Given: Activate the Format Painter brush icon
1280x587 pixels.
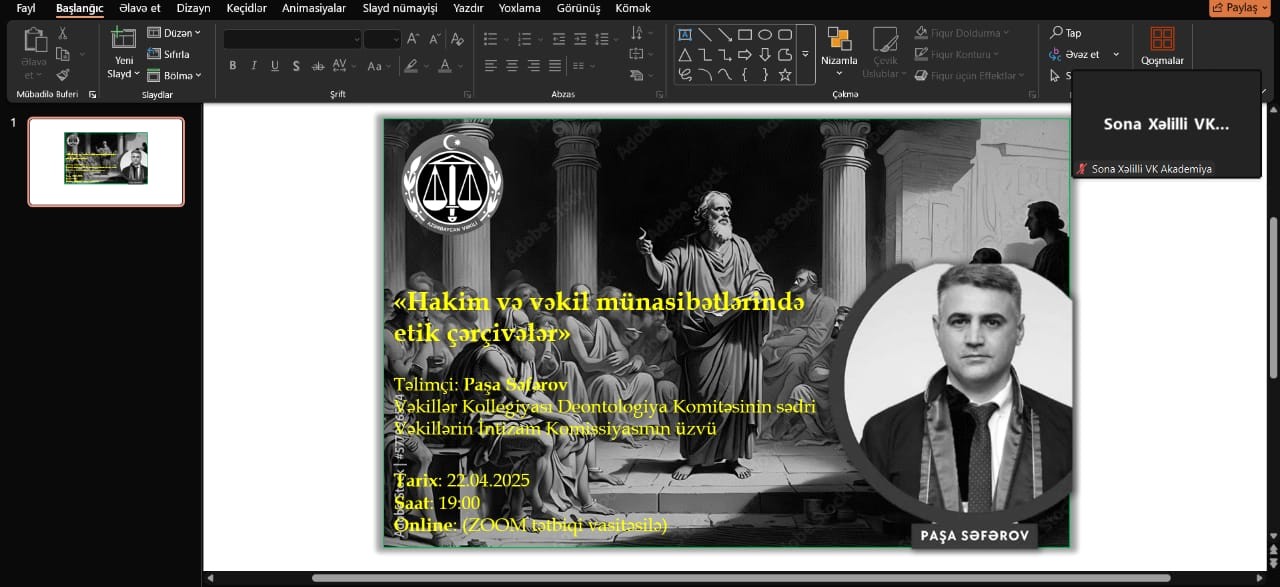Looking at the screenshot, I should coord(62,75).
